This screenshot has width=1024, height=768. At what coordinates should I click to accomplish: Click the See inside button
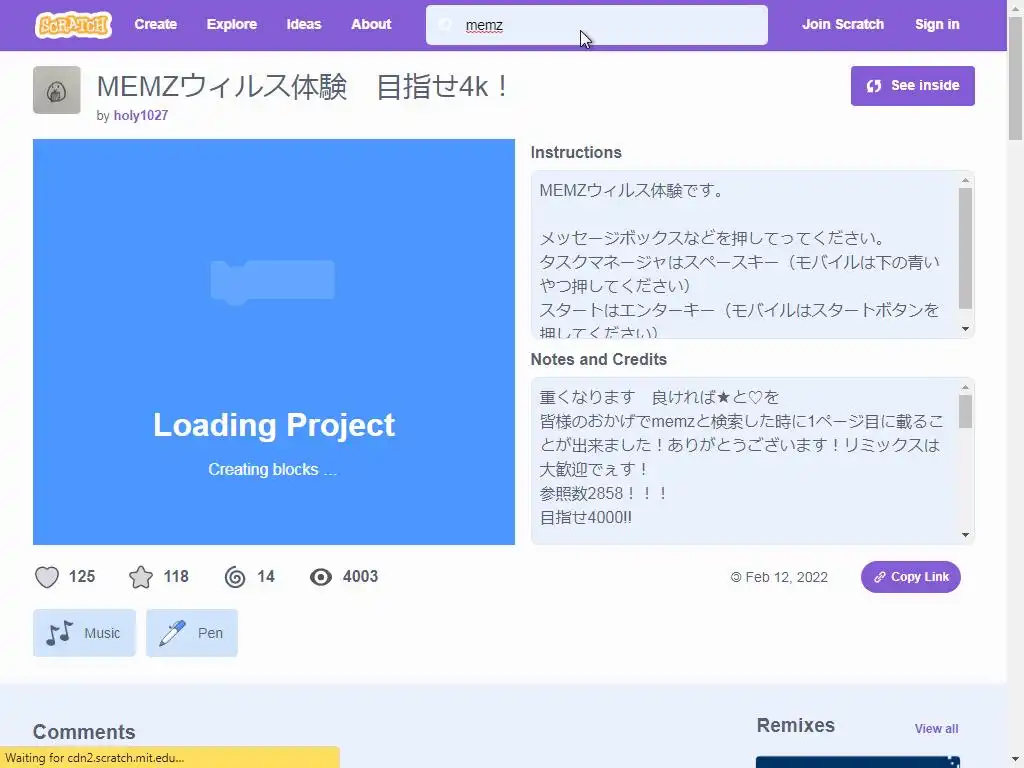(912, 86)
